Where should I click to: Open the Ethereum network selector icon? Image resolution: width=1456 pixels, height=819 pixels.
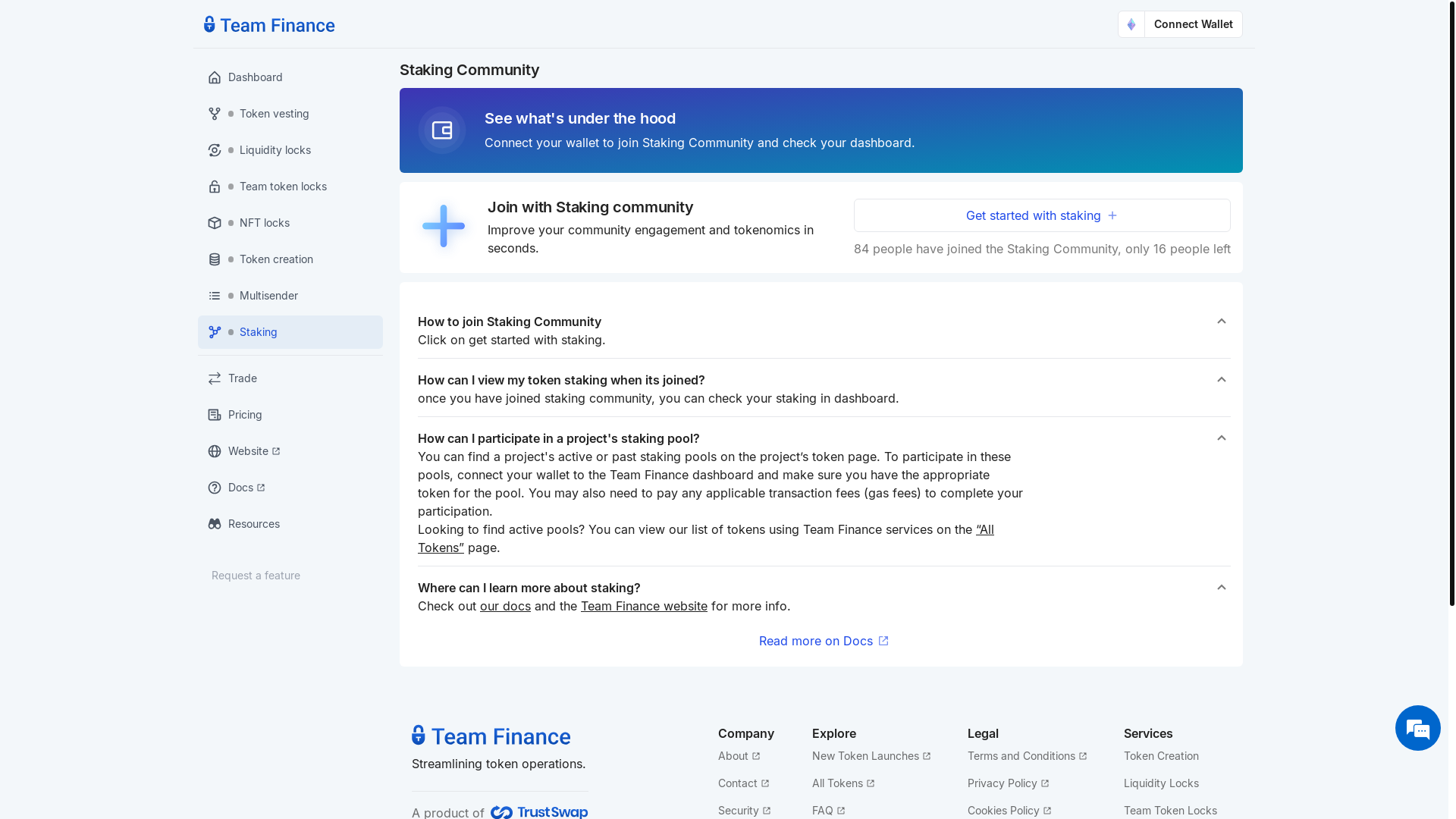click(x=1131, y=24)
